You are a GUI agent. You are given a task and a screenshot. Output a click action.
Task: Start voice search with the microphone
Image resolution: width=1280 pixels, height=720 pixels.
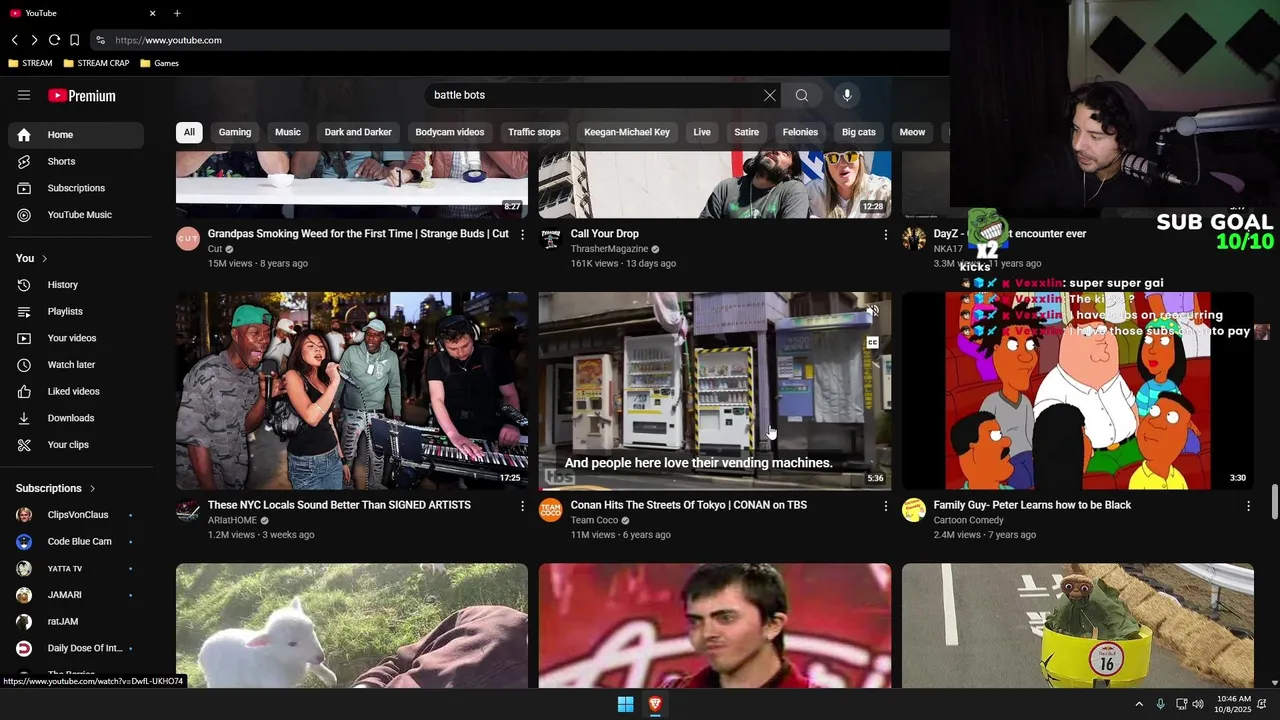tap(847, 95)
